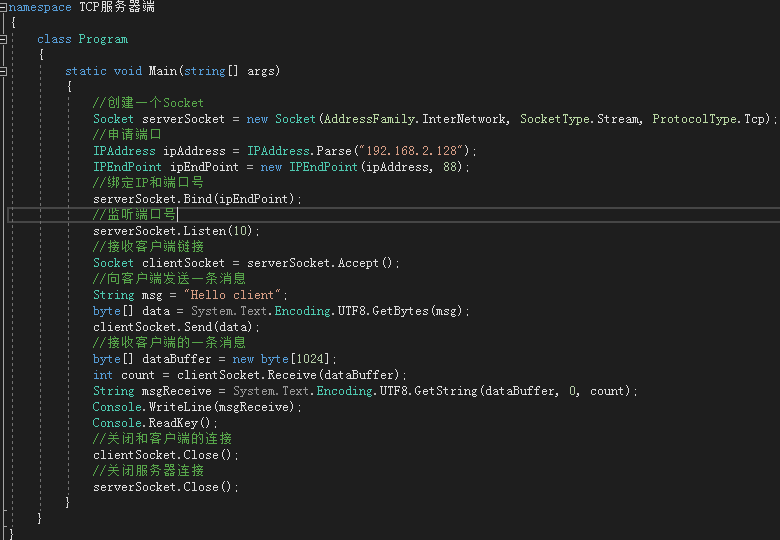The width and height of the screenshot is (780, 540).
Task: Collapse the static void Main method
Action: pos(3,72)
